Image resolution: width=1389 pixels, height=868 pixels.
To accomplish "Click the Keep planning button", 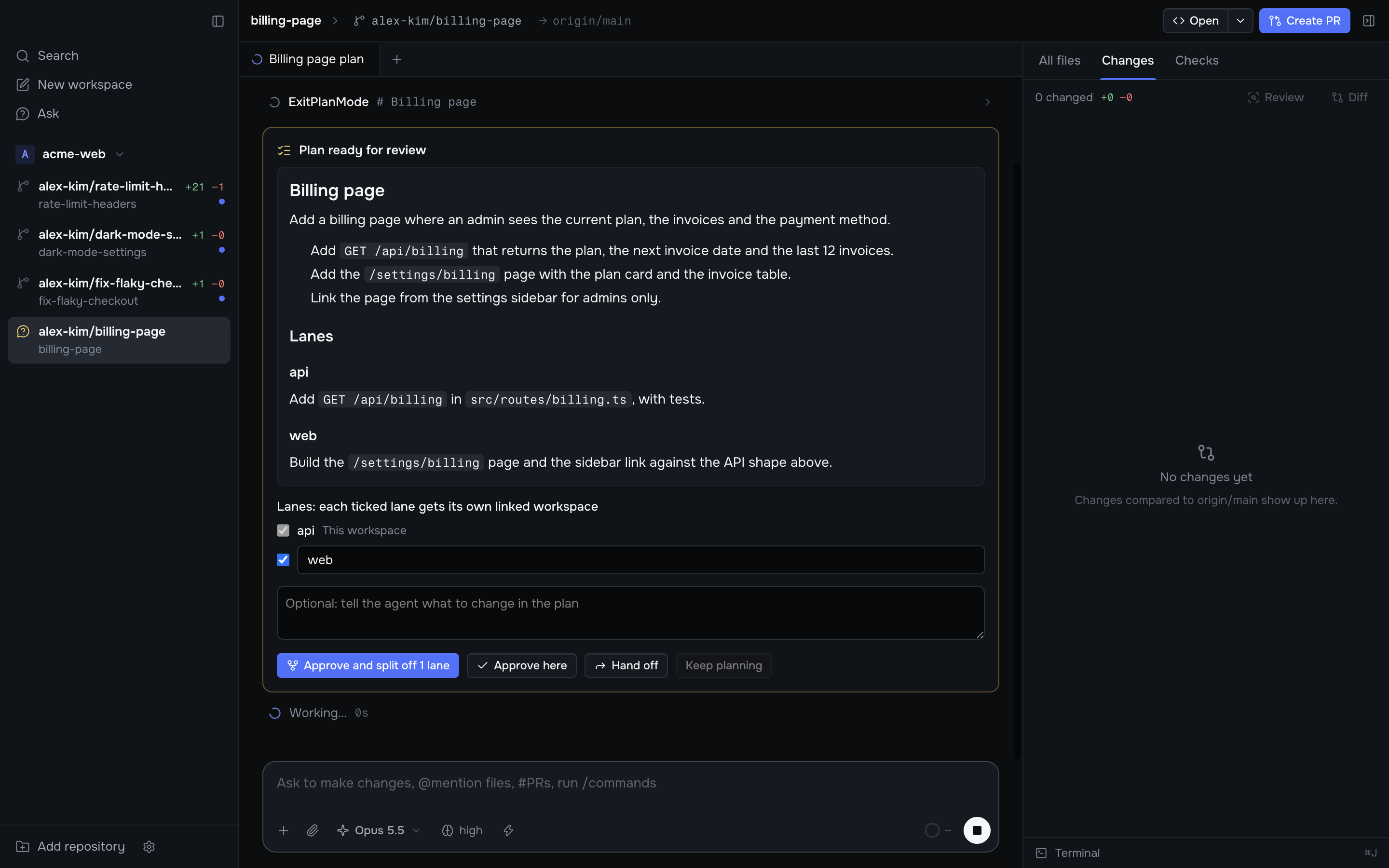I will [723, 665].
